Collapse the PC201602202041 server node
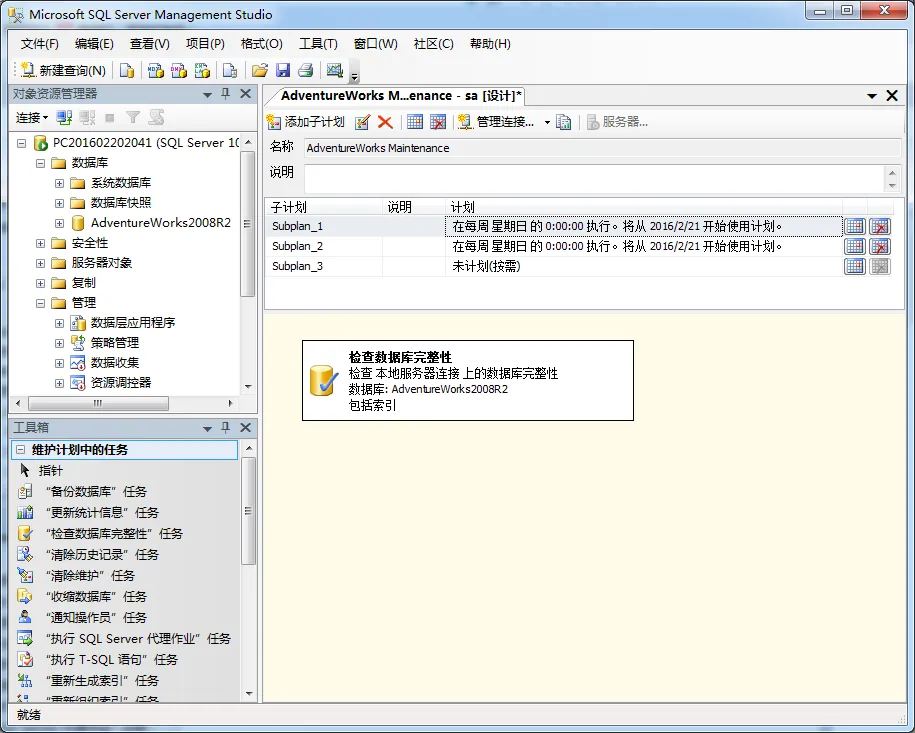This screenshot has height=733, width=915. (x=22, y=143)
